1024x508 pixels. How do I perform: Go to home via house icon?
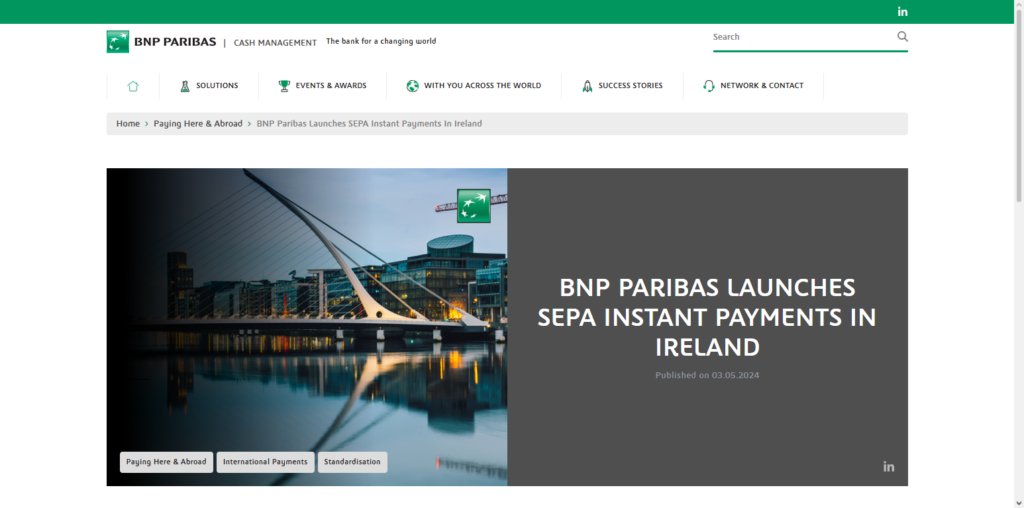click(x=133, y=86)
